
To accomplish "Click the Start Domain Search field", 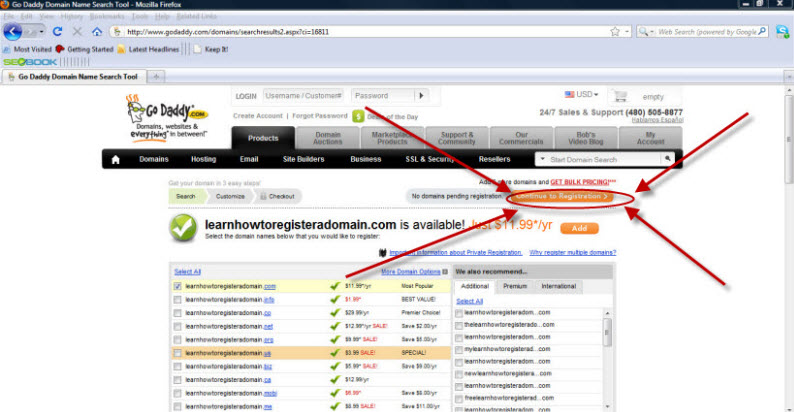I will 603,159.
